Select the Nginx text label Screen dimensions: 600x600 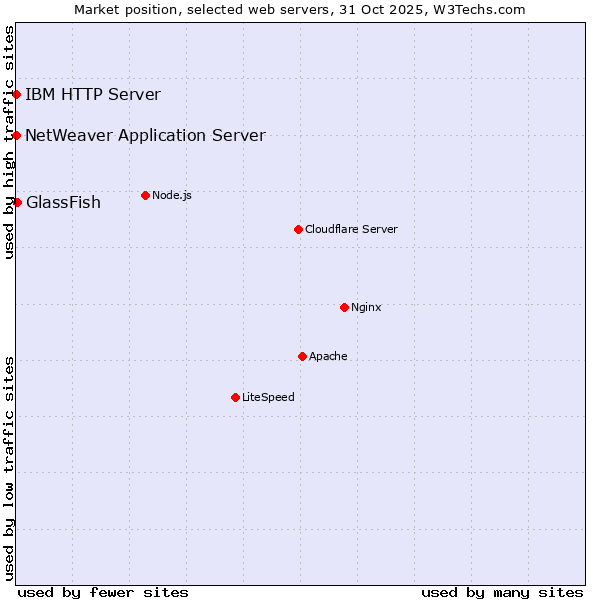[x=366, y=307]
